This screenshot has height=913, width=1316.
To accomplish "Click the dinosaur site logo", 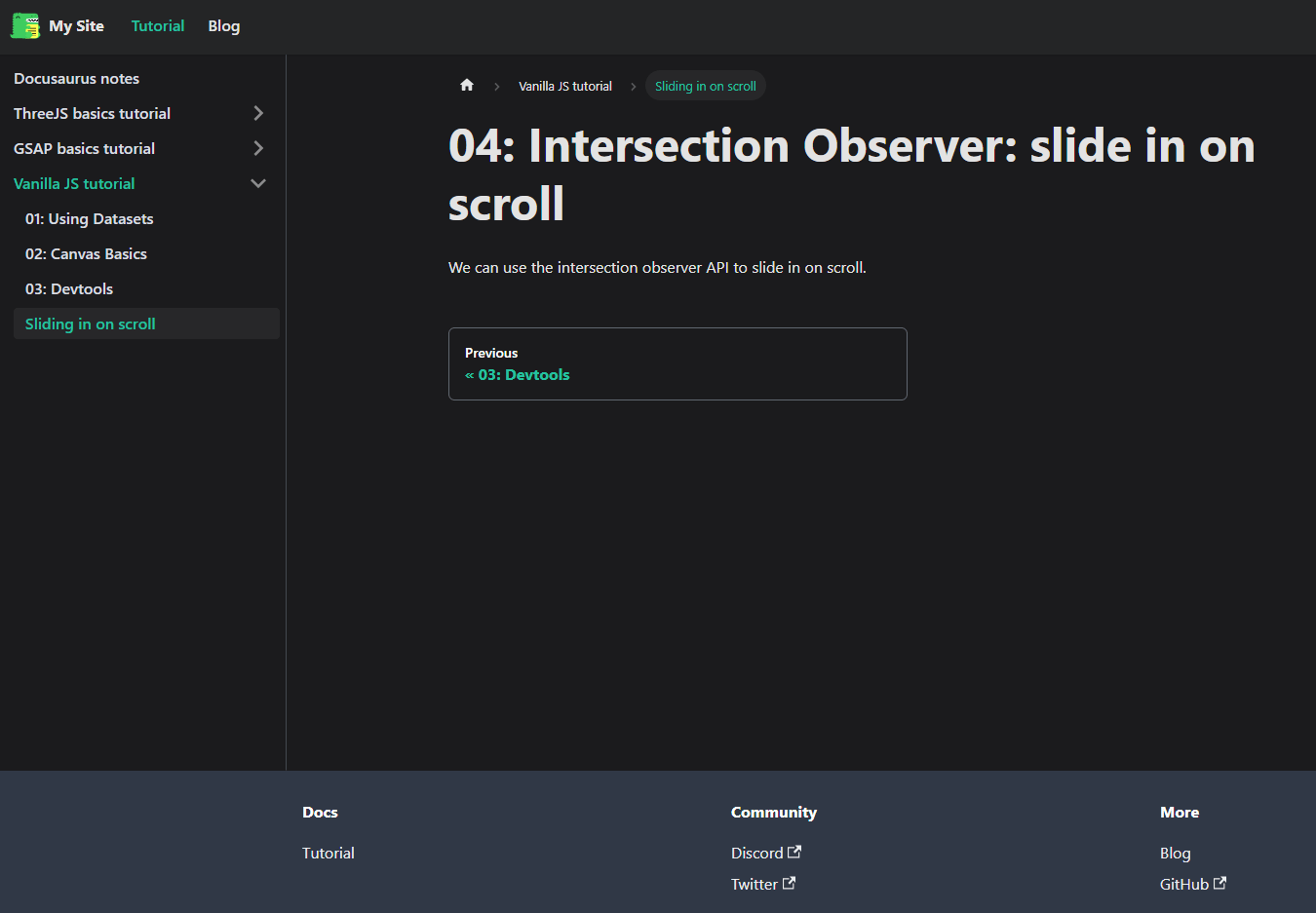I will click(x=25, y=26).
